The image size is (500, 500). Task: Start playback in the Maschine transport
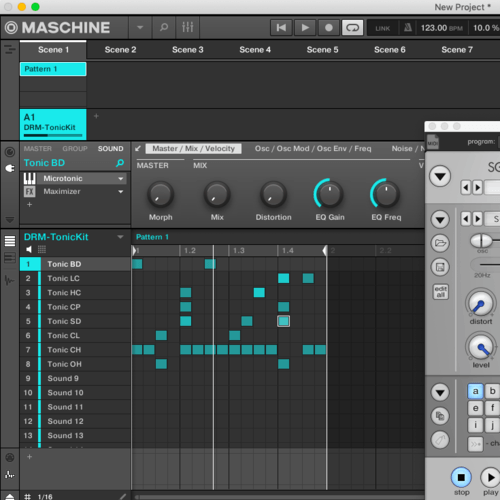(305, 28)
